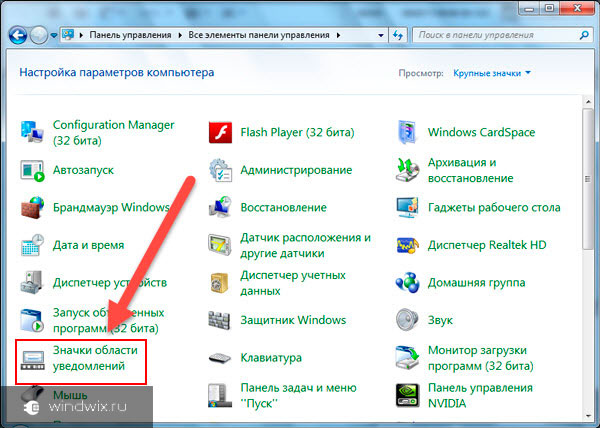This screenshot has width=600, height=428.
Task: Click the Диспетчер учетных данных safe icon
Action: point(220,283)
